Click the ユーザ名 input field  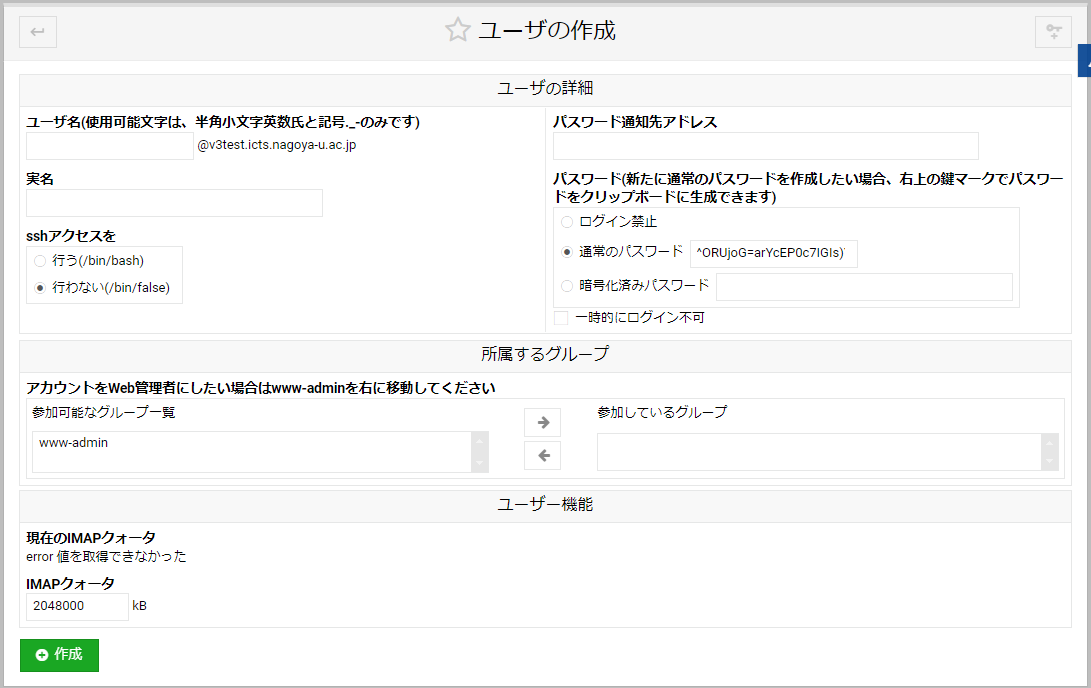(x=109, y=146)
